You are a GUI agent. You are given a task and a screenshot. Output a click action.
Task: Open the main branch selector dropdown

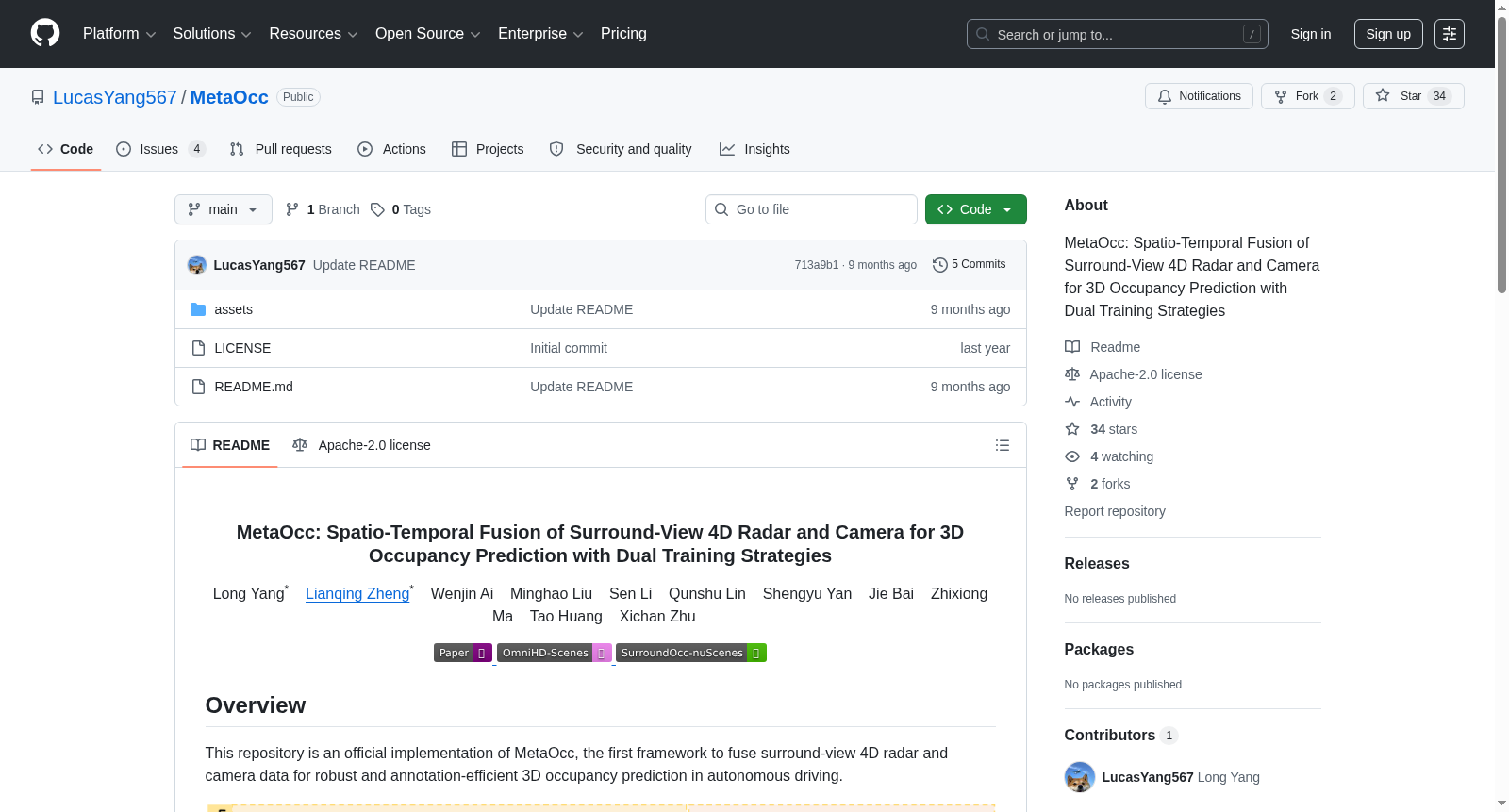[x=224, y=209]
